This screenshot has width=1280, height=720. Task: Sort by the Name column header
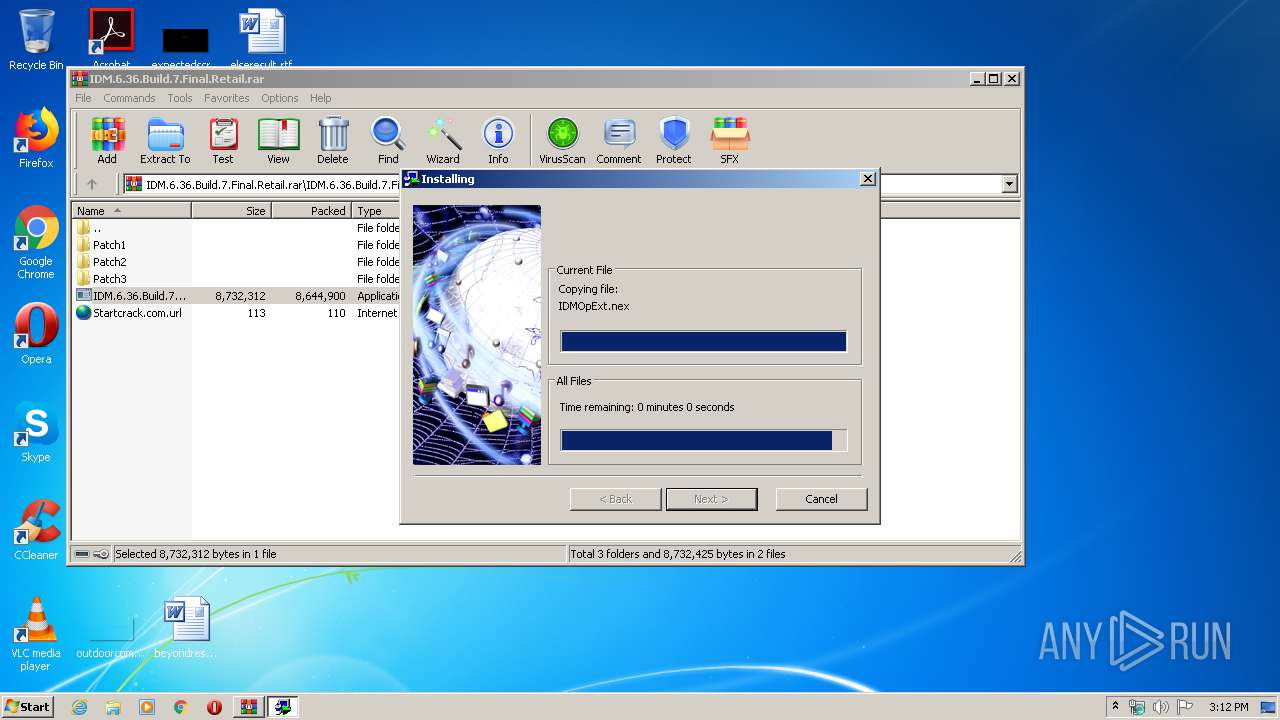click(x=132, y=211)
